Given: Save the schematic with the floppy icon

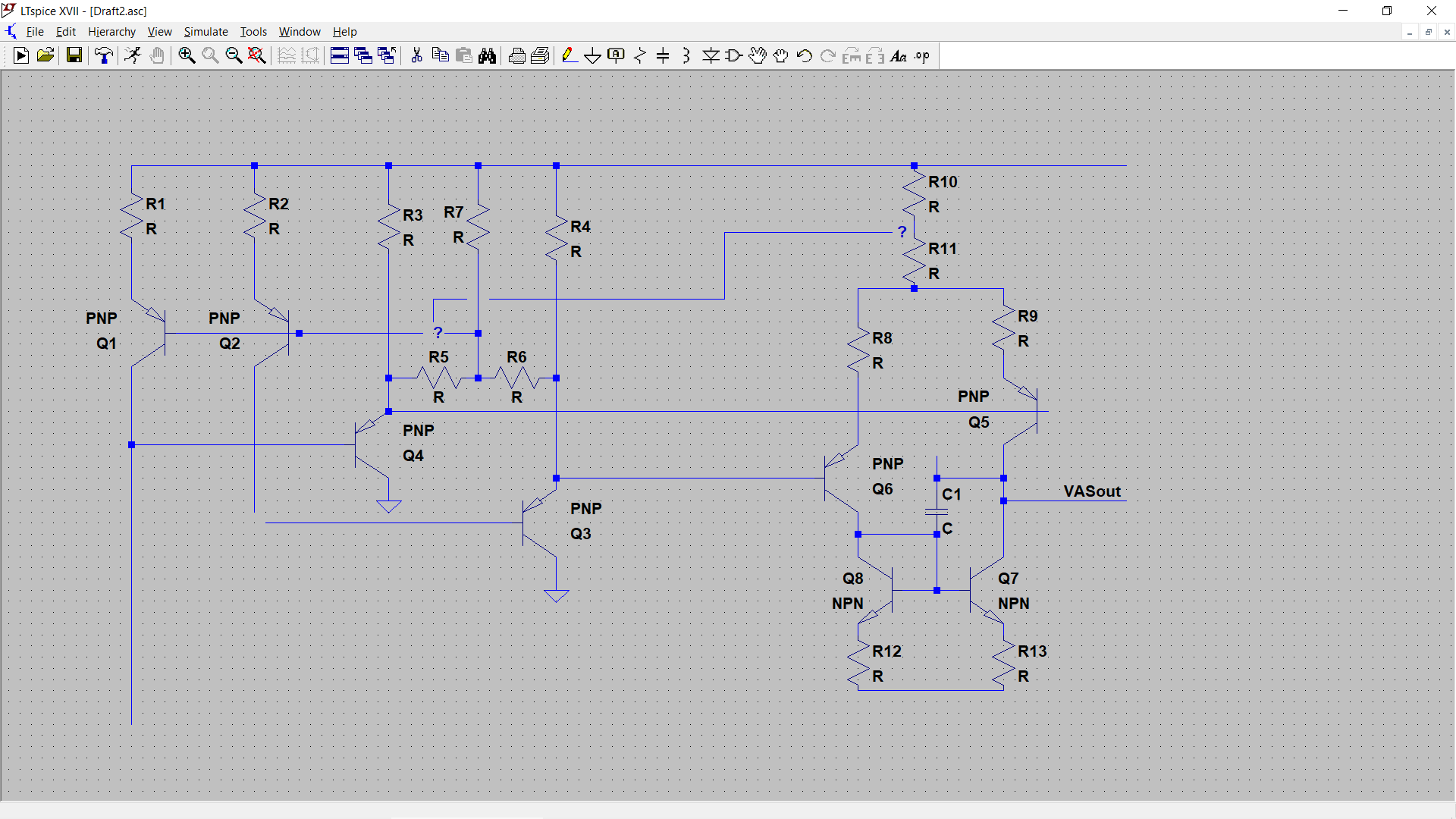Looking at the screenshot, I should (x=74, y=55).
